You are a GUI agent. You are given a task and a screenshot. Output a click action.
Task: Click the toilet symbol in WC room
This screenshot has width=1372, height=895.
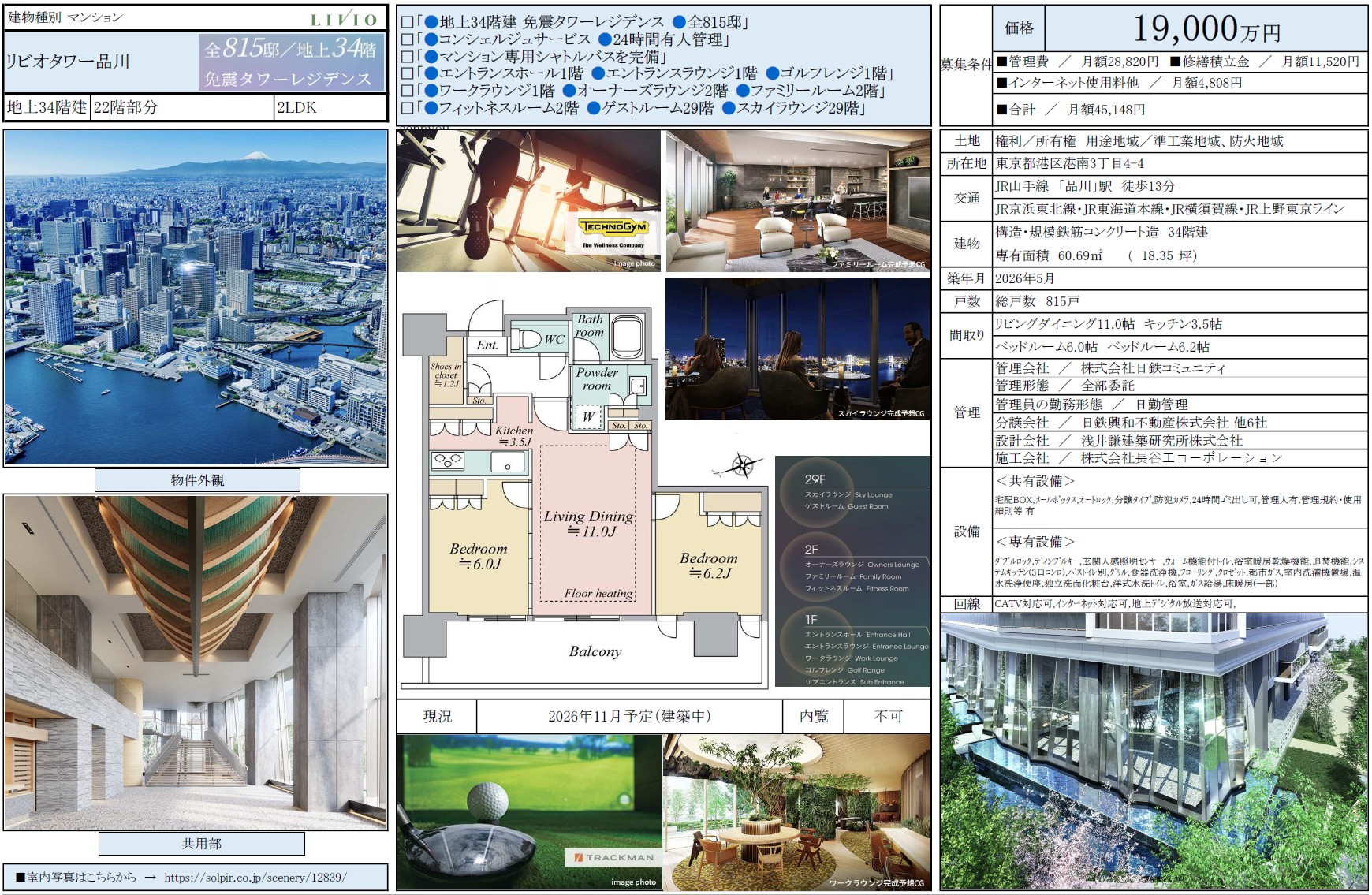pyautogui.click(x=528, y=339)
